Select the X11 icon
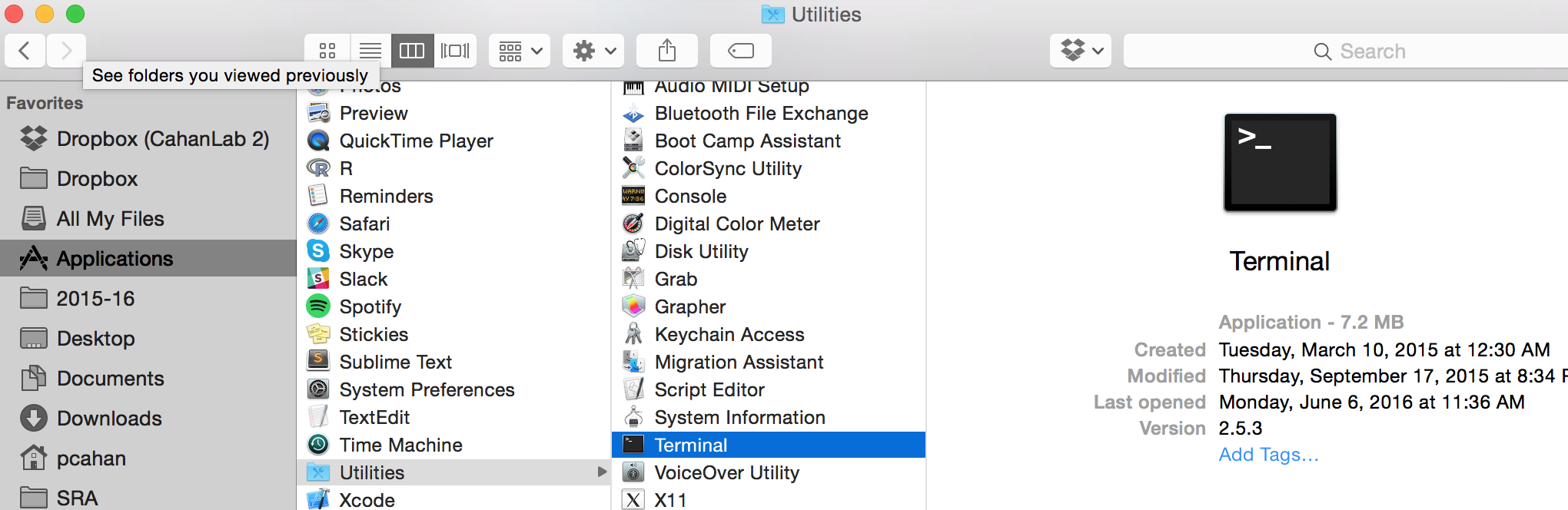The image size is (1568, 510). click(633, 499)
